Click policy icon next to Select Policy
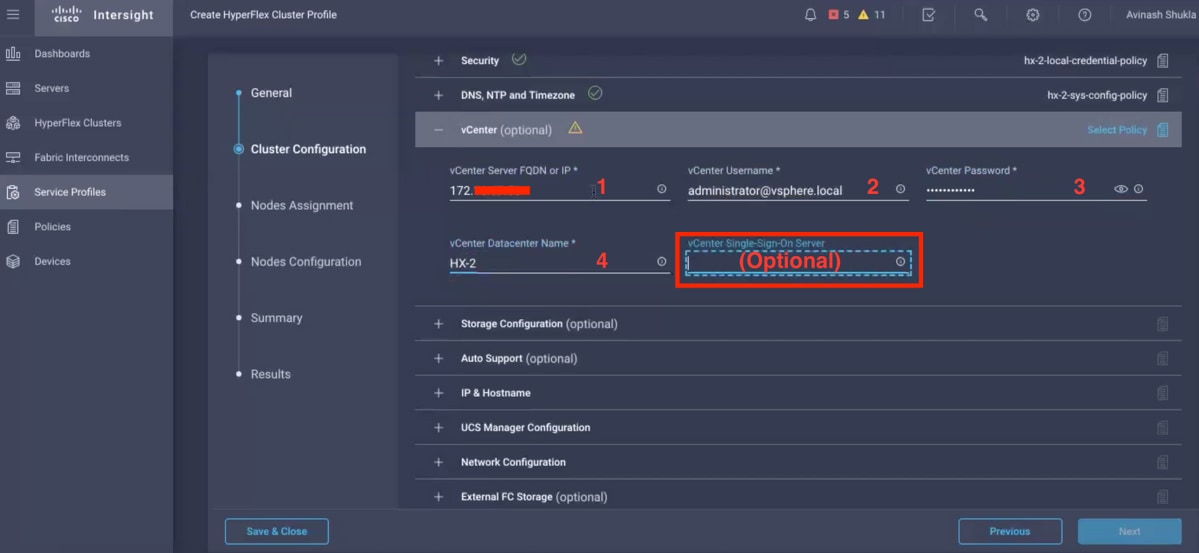 [1162, 130]
